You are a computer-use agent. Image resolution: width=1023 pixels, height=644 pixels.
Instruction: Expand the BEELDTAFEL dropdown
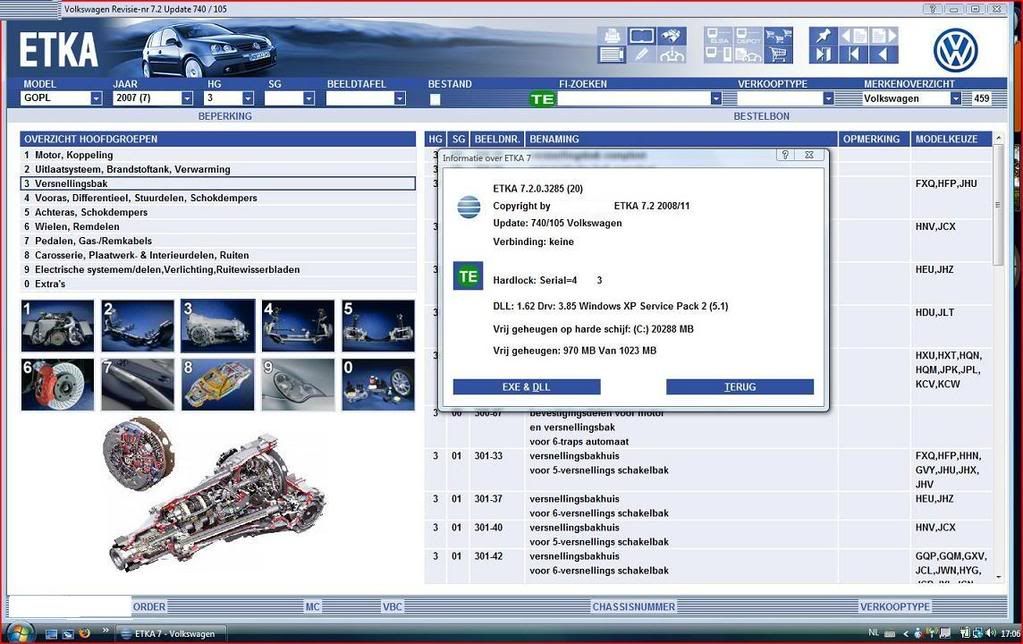400,99
